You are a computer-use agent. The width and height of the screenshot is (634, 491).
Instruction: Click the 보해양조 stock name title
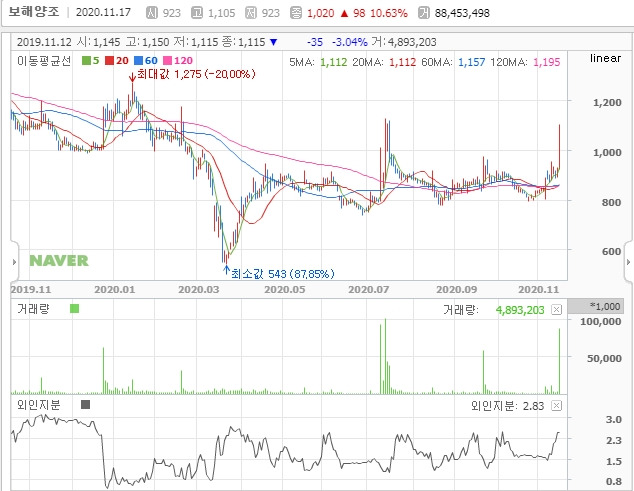click(34, 12)
